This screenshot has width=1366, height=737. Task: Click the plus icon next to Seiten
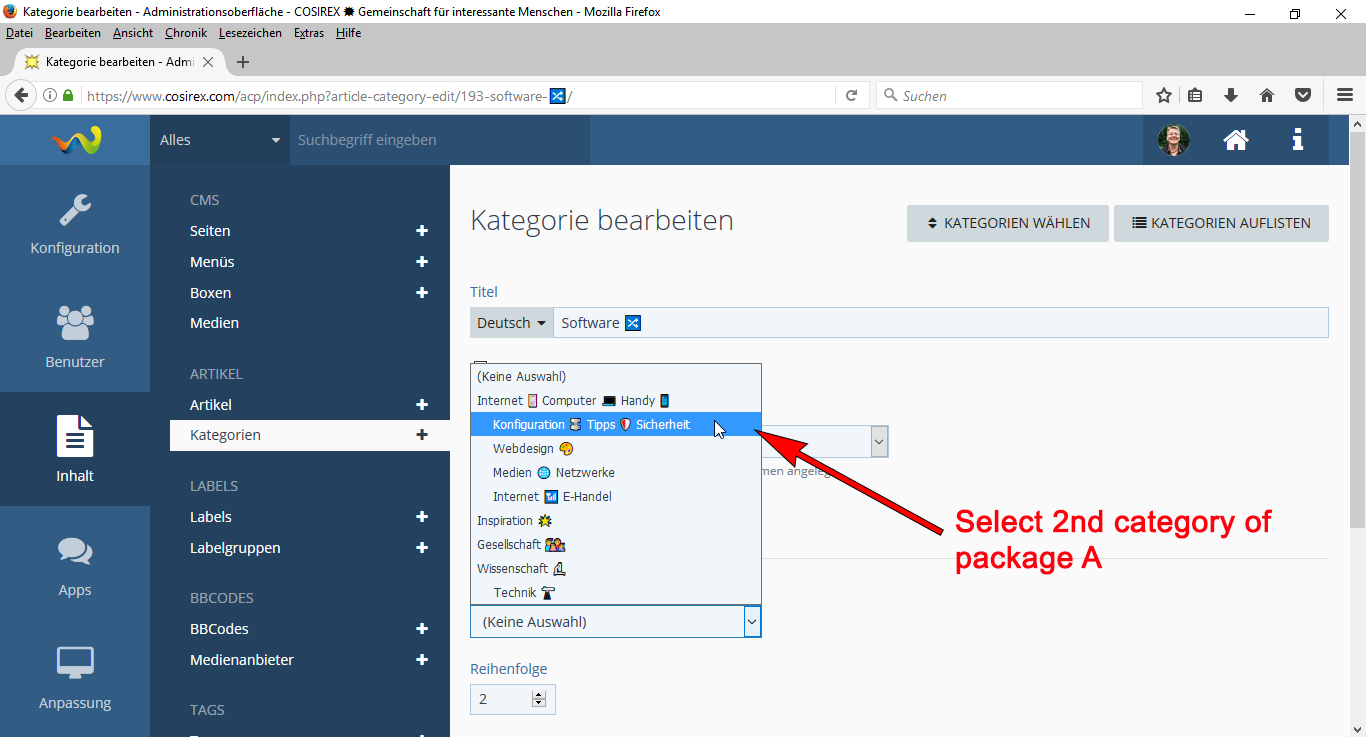pyautogui.click(x=422, y=231)
